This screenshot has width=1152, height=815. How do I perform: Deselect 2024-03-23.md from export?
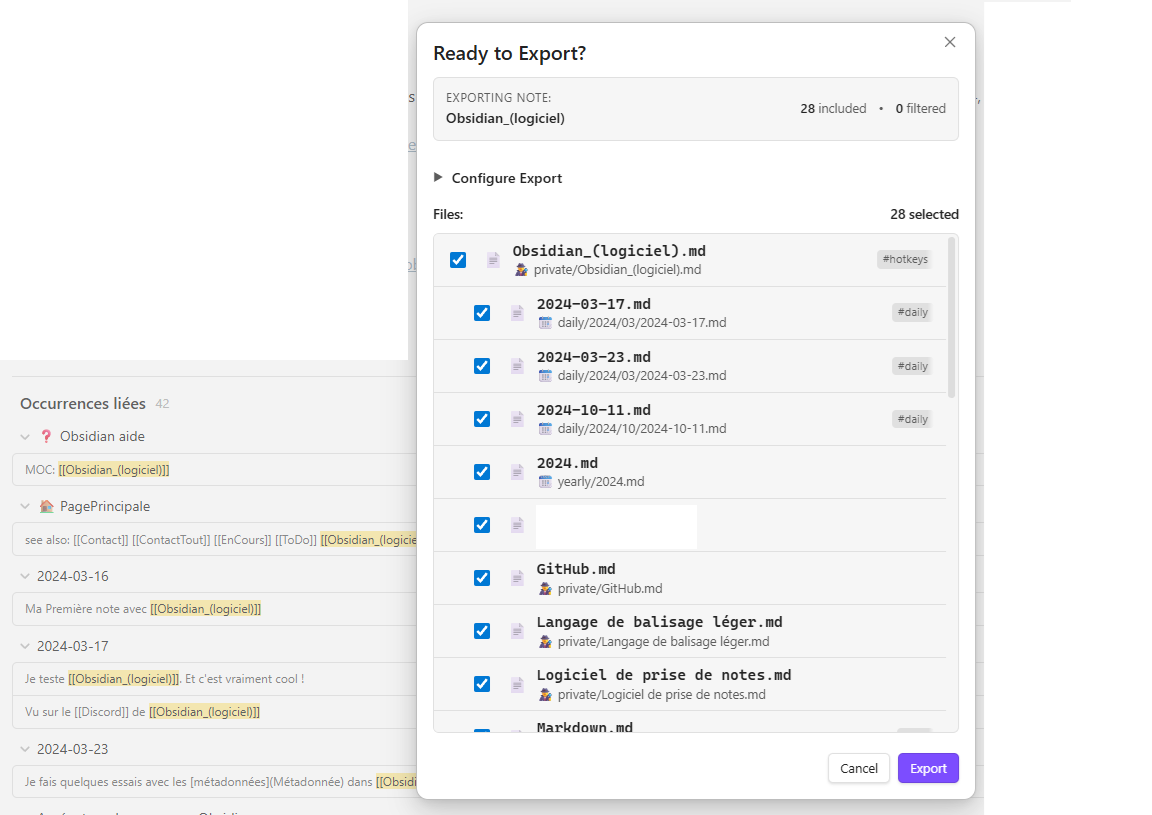[482, 366]
